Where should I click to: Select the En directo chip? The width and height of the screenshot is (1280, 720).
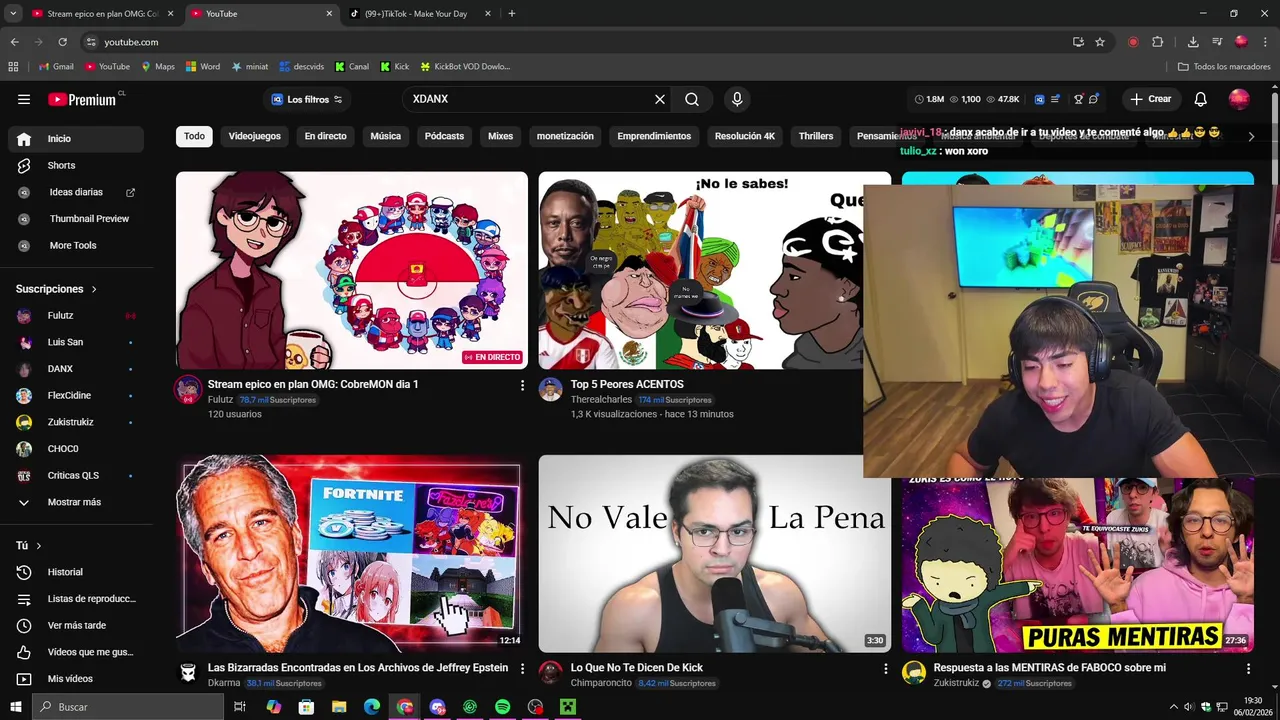[325, 136]
